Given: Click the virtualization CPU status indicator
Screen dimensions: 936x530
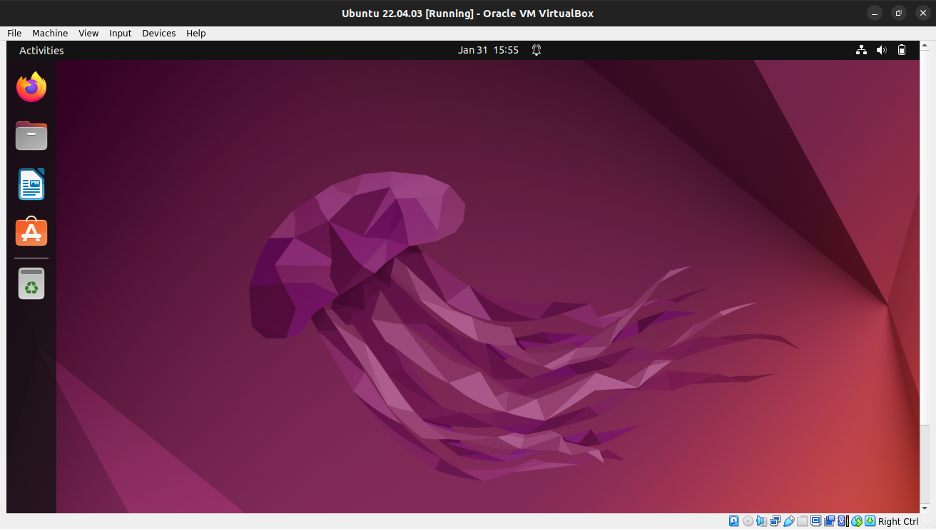Looking at the screenshot, I should [x=843, y=521].
